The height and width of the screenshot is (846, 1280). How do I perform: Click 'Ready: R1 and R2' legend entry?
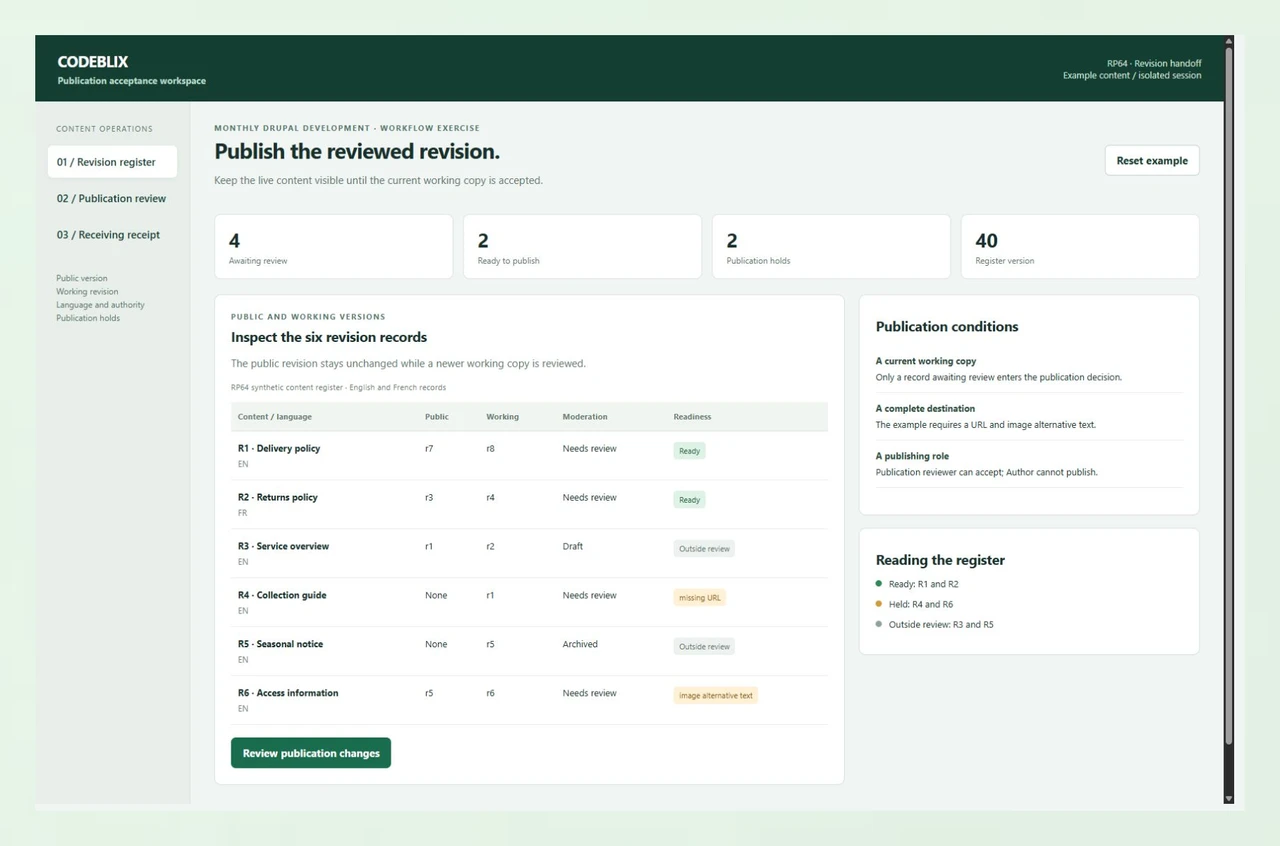click(924, 584)
